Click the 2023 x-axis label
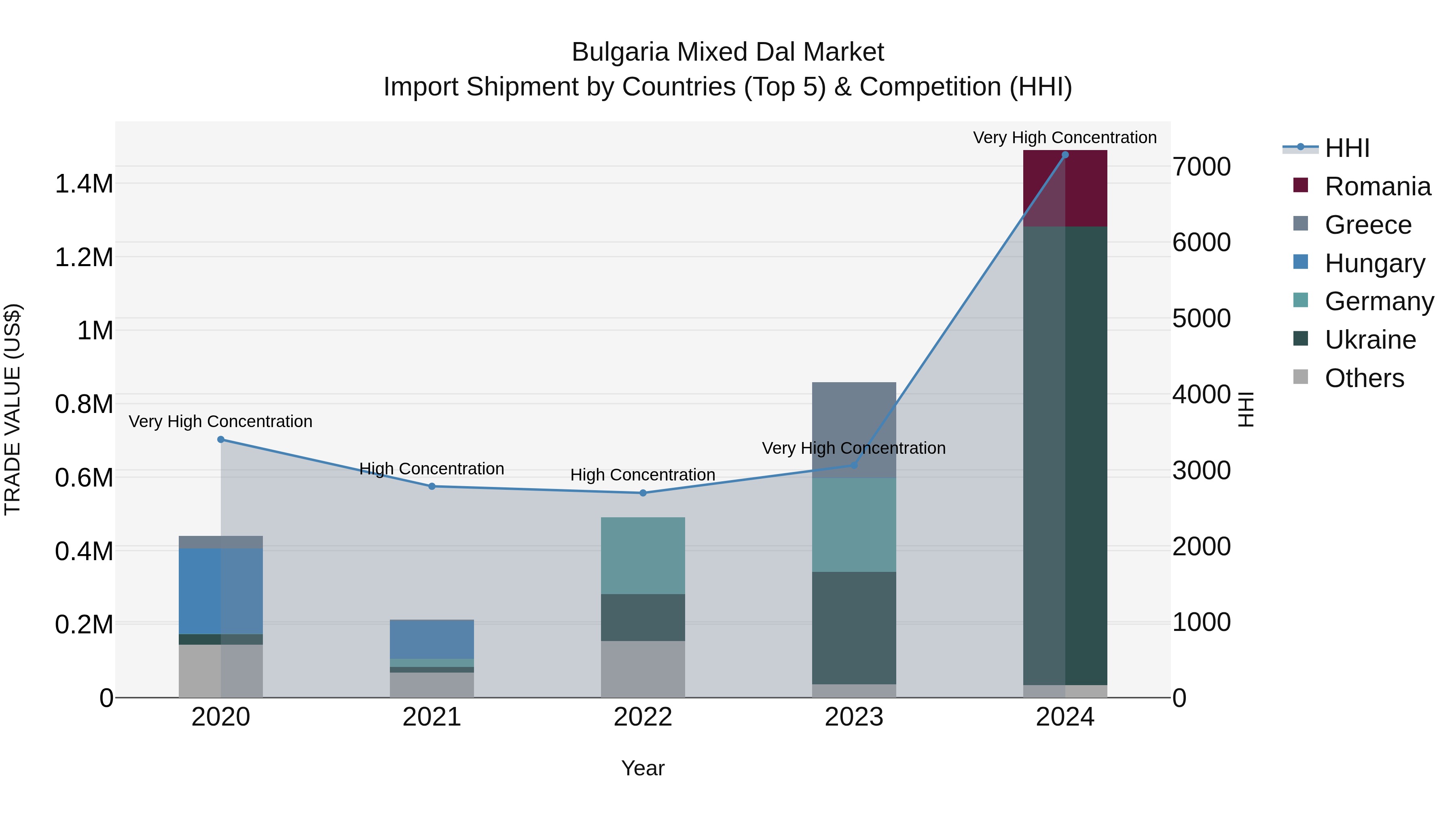The image size is (1456, 819). 854,717
